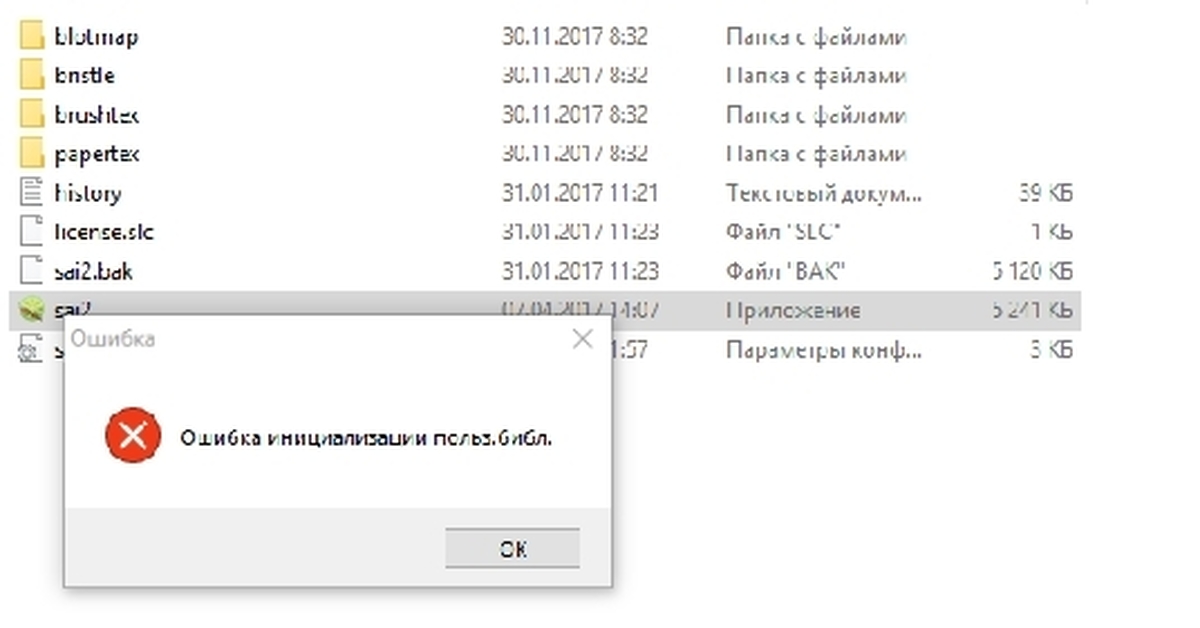Click the blotmap folder icon

(x=32, y=37)
